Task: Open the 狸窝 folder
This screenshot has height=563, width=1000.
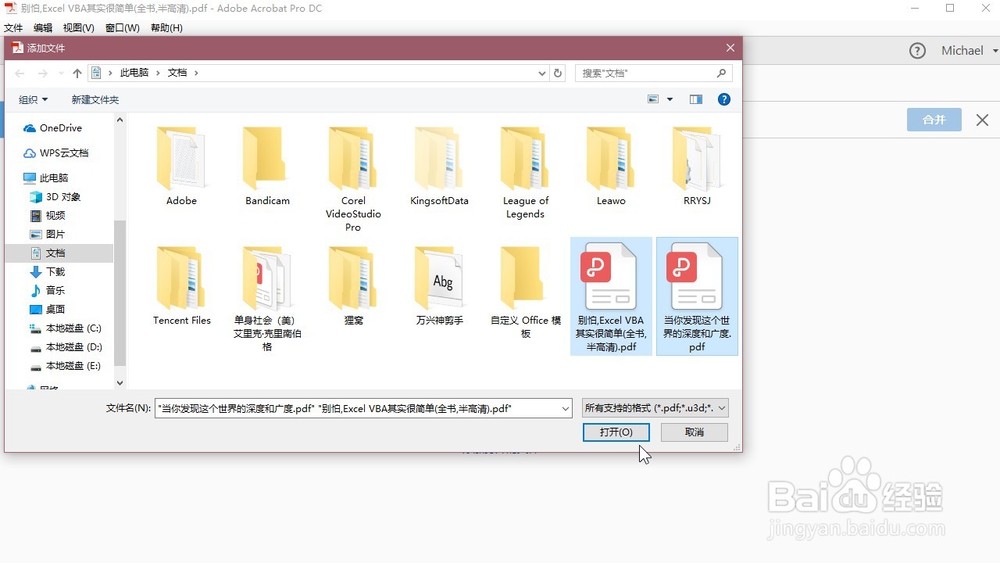Action: (353, 285)
